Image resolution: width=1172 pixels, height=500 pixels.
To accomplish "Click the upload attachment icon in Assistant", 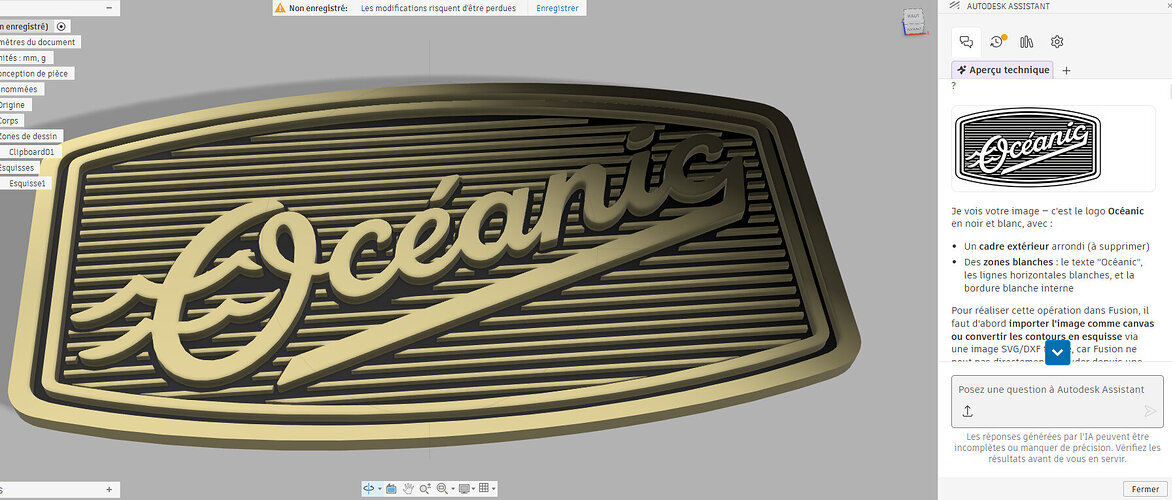I will tap(966, 411).
